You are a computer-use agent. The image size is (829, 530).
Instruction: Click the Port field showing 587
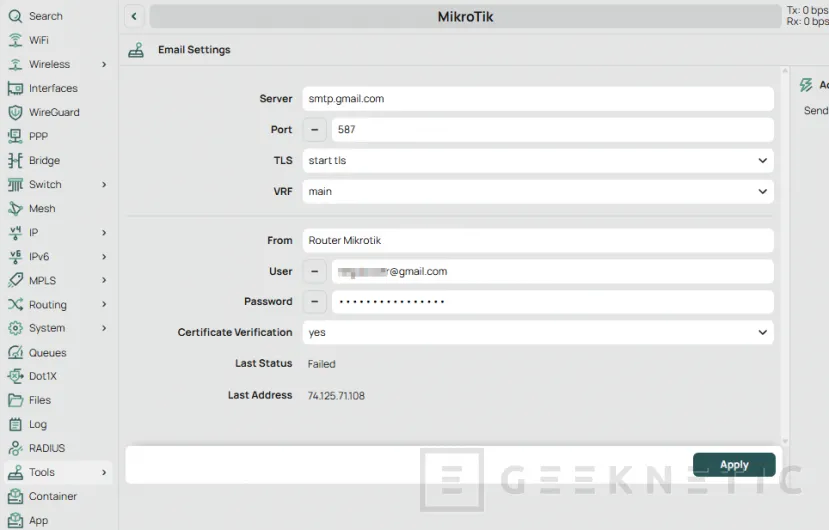point(552,130)
